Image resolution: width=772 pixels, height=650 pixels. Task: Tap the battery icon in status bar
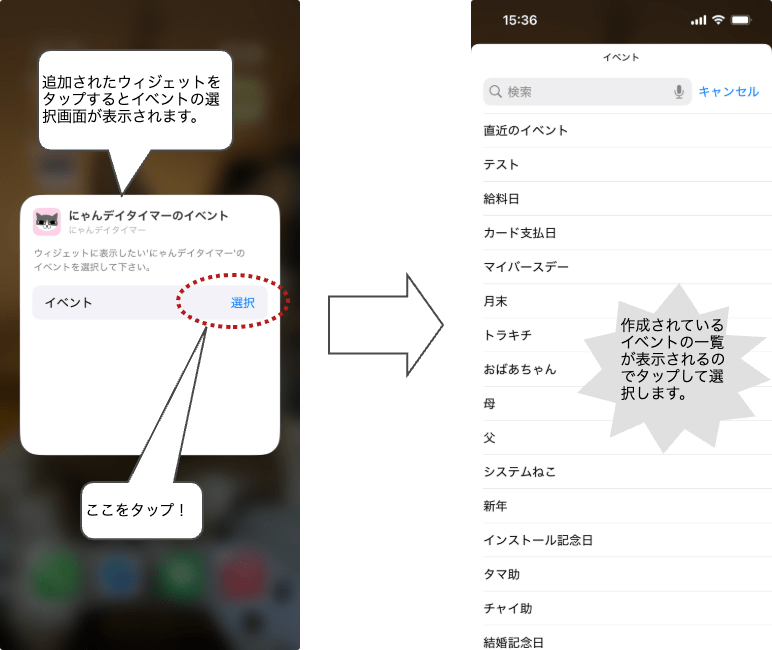click(x=741, y=20)
